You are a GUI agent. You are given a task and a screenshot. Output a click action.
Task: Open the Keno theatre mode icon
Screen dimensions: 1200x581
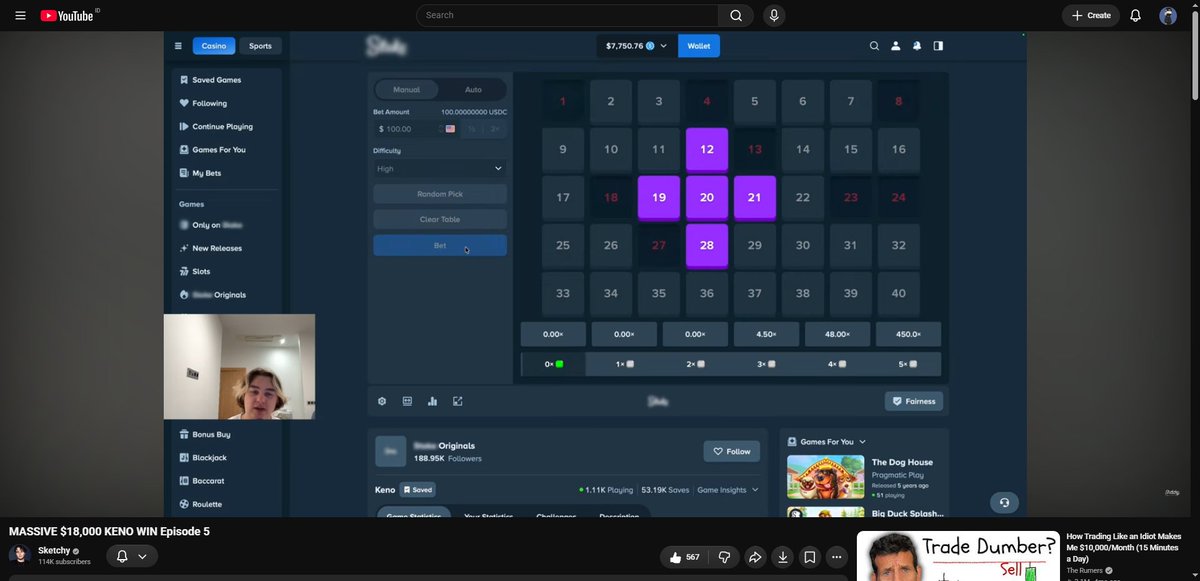coord(407,401)
